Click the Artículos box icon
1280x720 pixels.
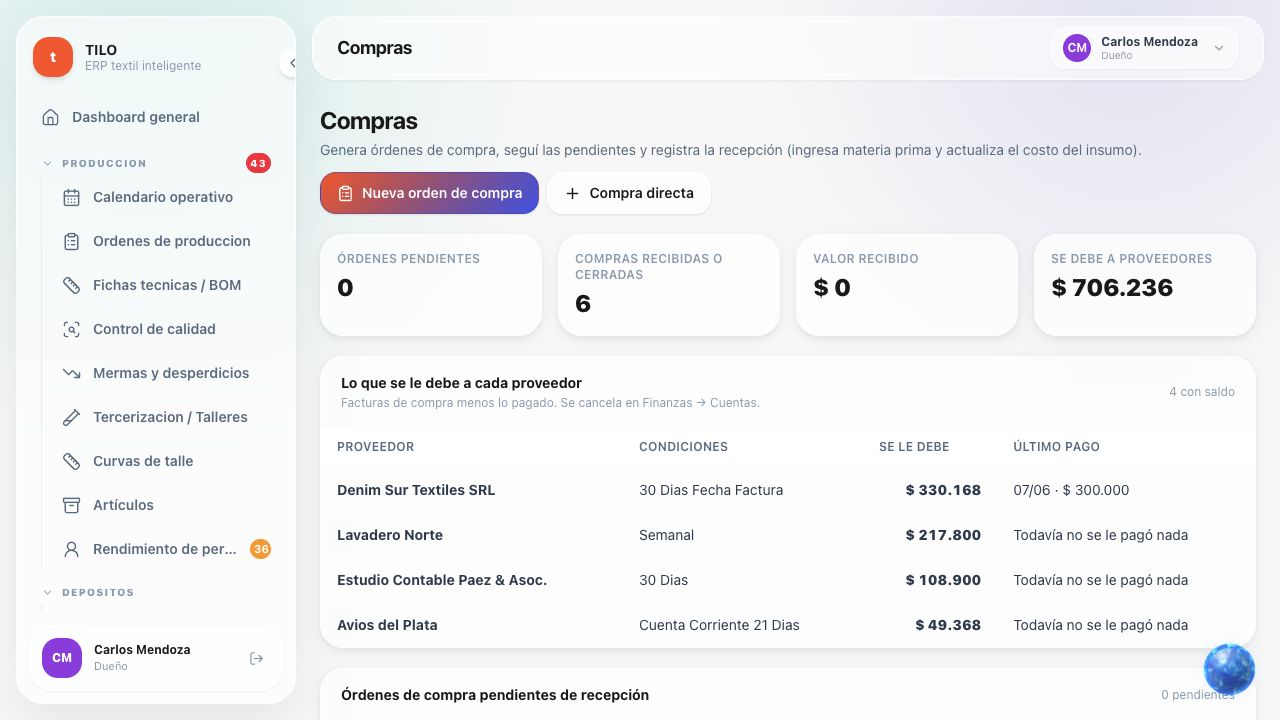(71, 505)
